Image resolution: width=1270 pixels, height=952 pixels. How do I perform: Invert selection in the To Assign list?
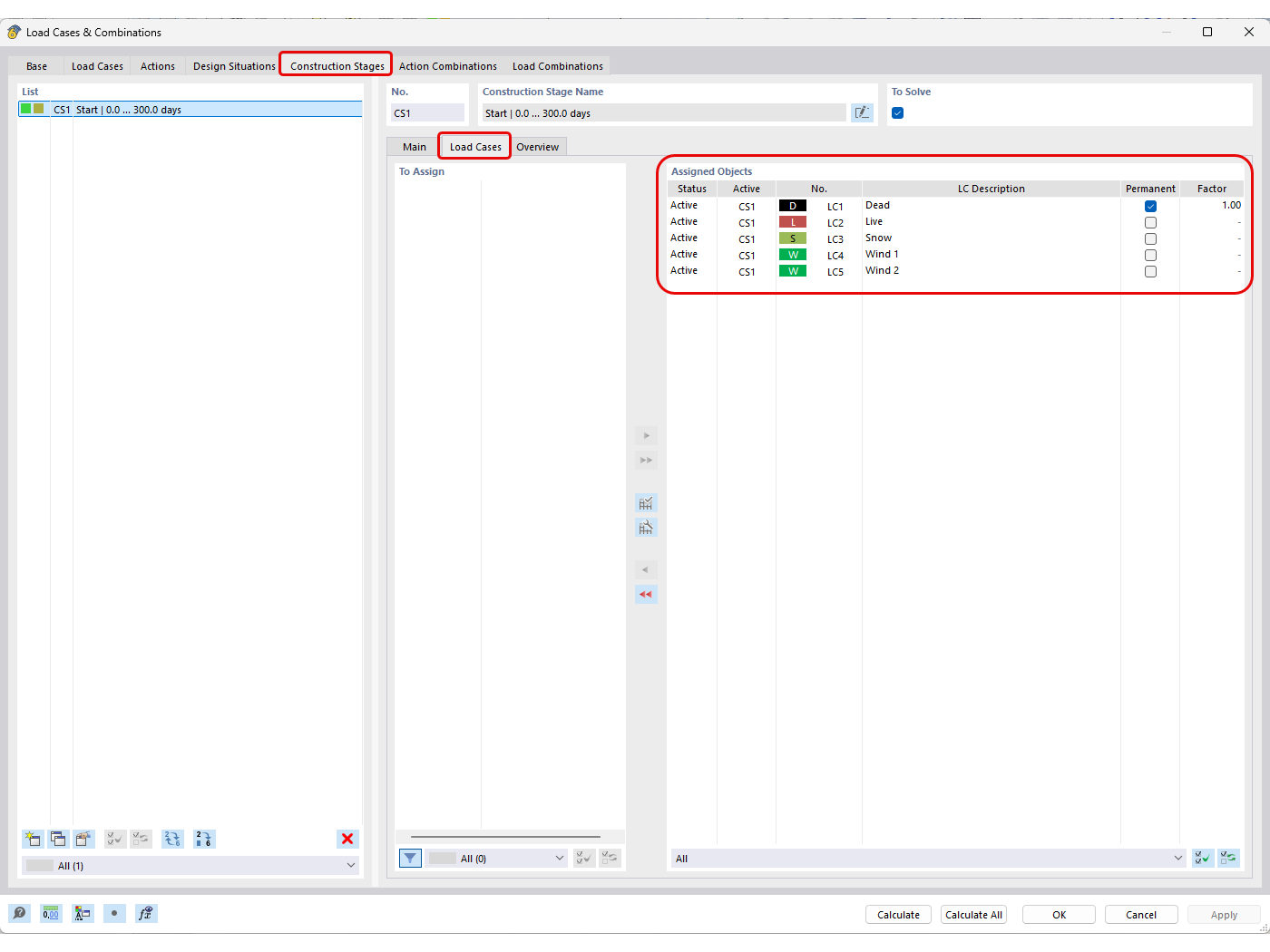pos(610,858)
